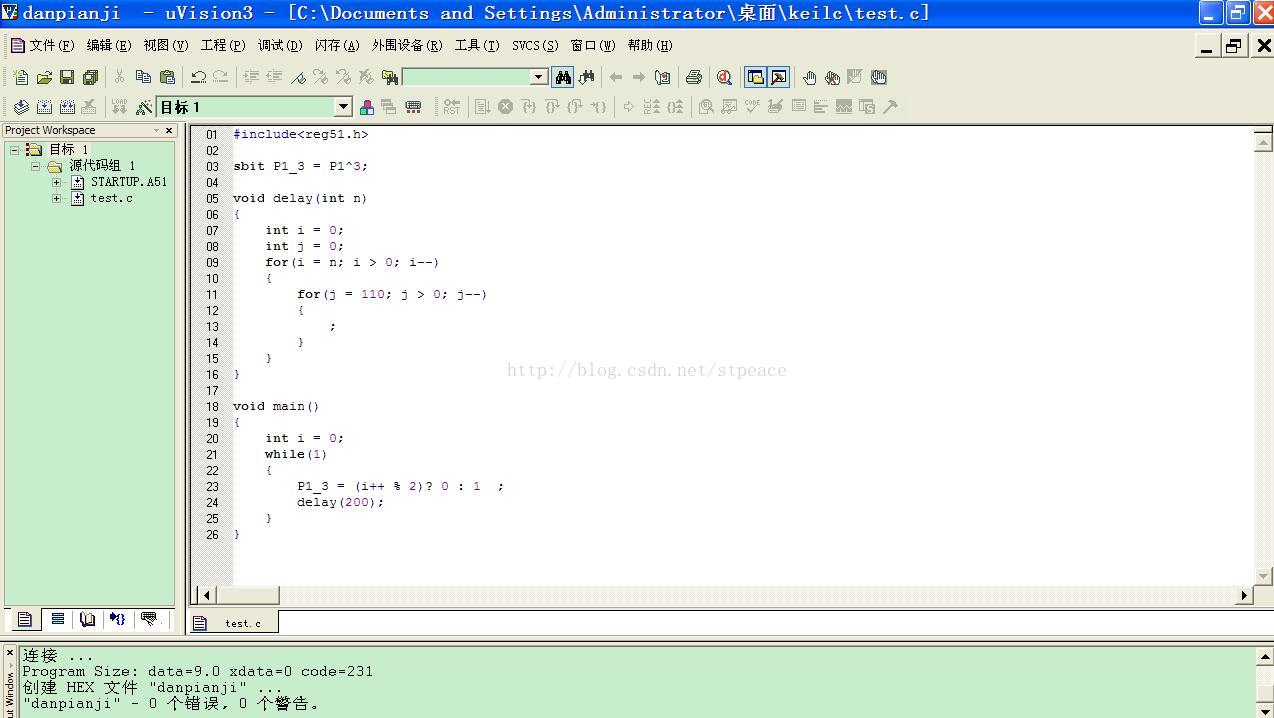Create a new file with the toolbar icon

(x=21, y=77)
